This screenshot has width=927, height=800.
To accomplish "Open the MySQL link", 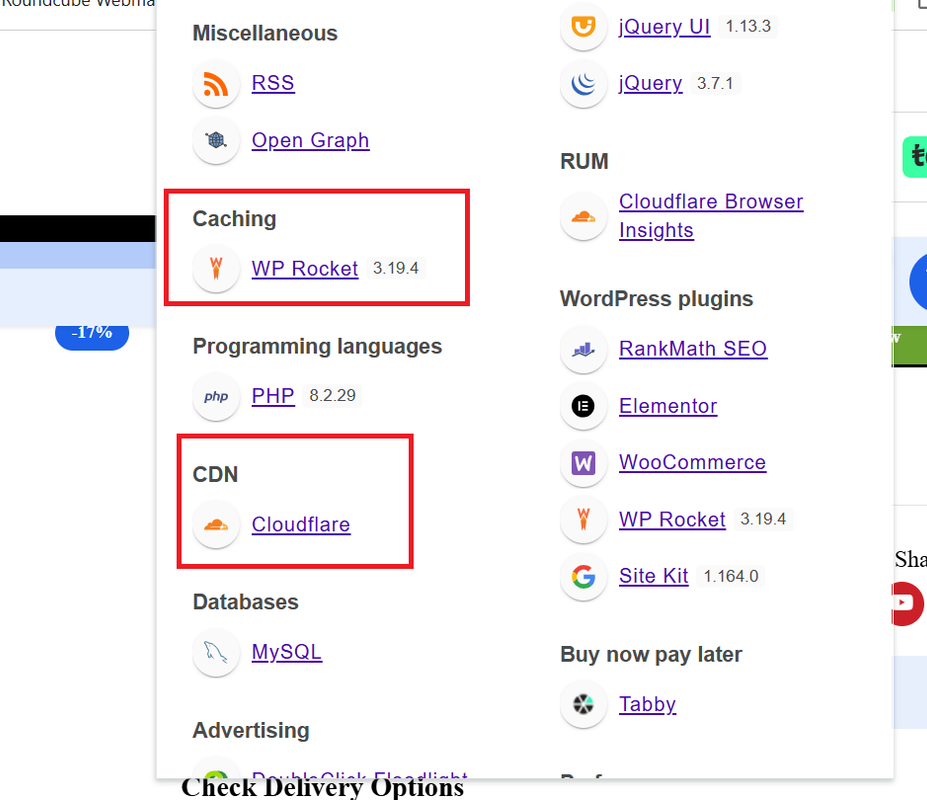I will [x=287, y=652].
